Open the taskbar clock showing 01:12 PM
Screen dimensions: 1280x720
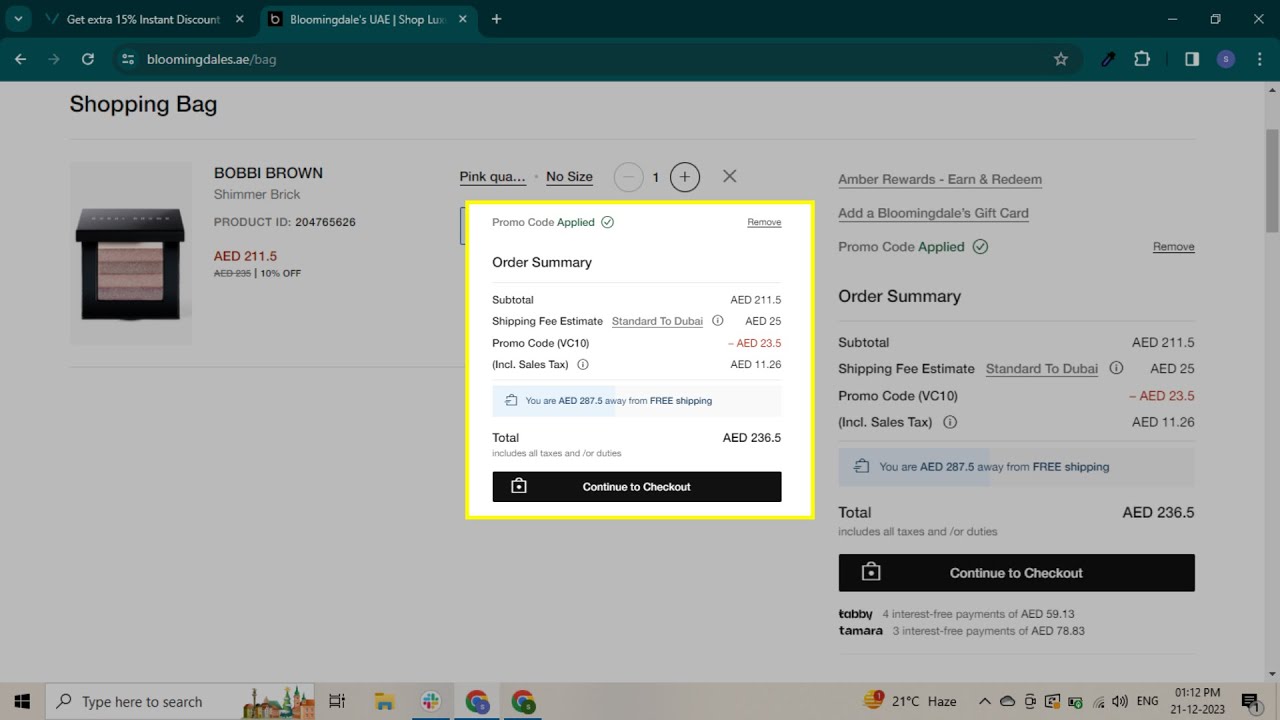(x=1197, y=702)
